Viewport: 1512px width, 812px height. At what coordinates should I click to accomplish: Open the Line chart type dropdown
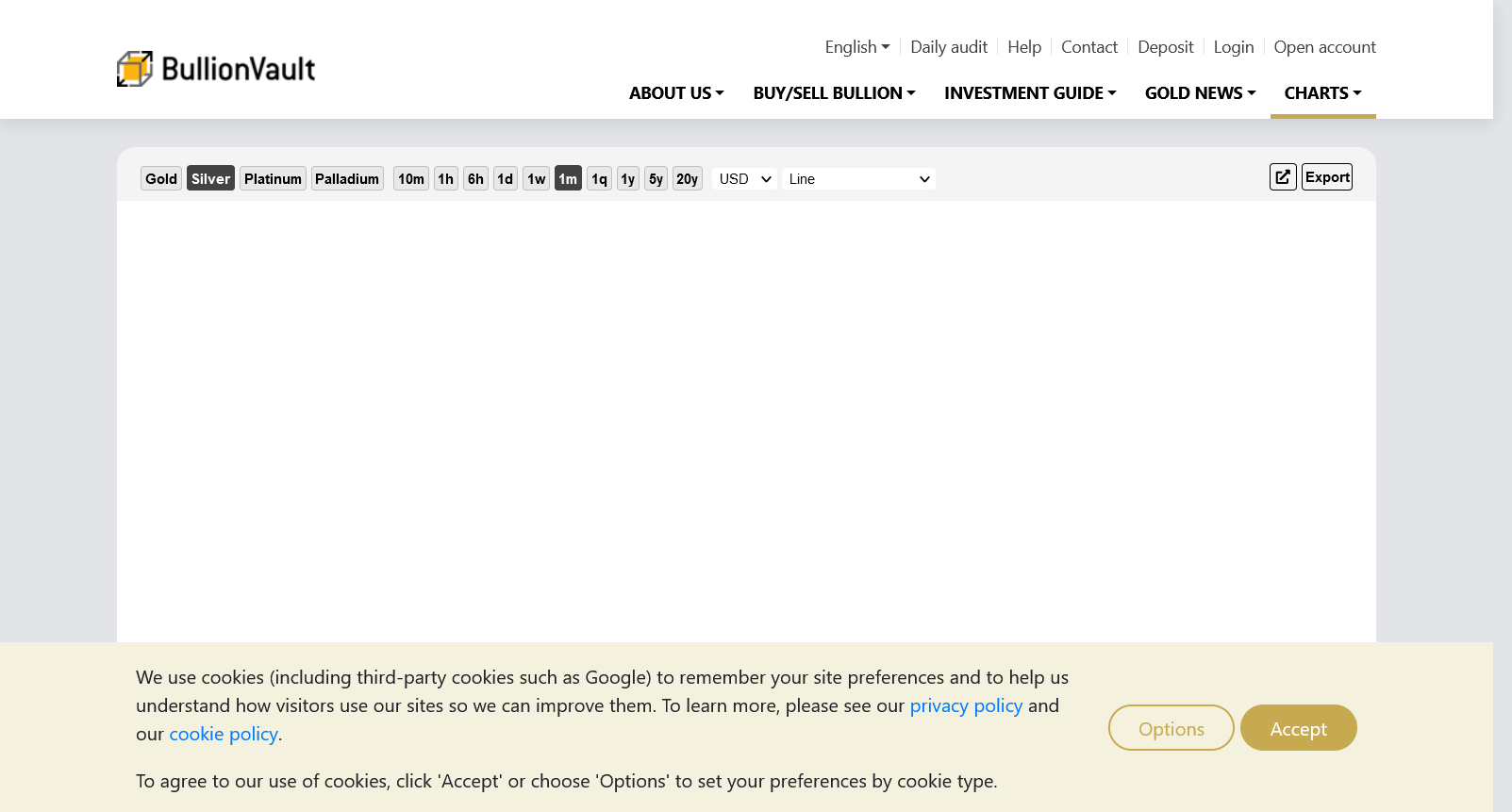(x=858, y=179)
